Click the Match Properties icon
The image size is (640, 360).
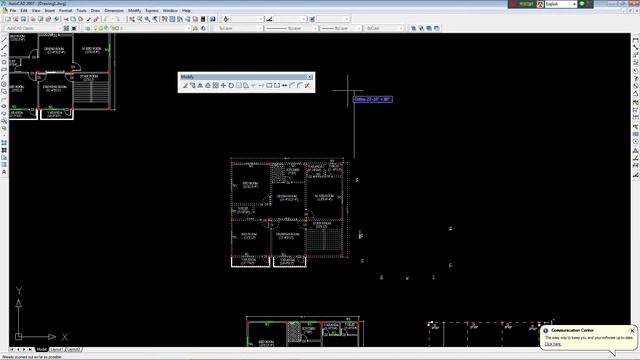coord(89,19)
